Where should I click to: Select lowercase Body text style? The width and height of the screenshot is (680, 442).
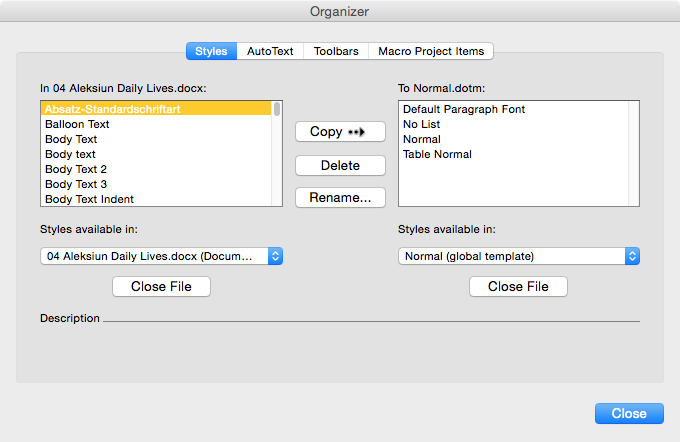coord(156,154)
